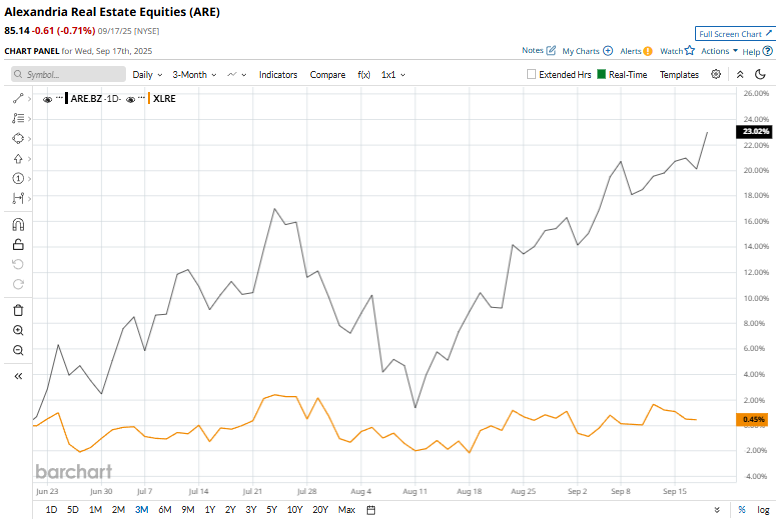Image resolution: width=776 pixels, height=522 pixels.
Task: Delete drawings with the trash icon
Action: pos(18,310)
